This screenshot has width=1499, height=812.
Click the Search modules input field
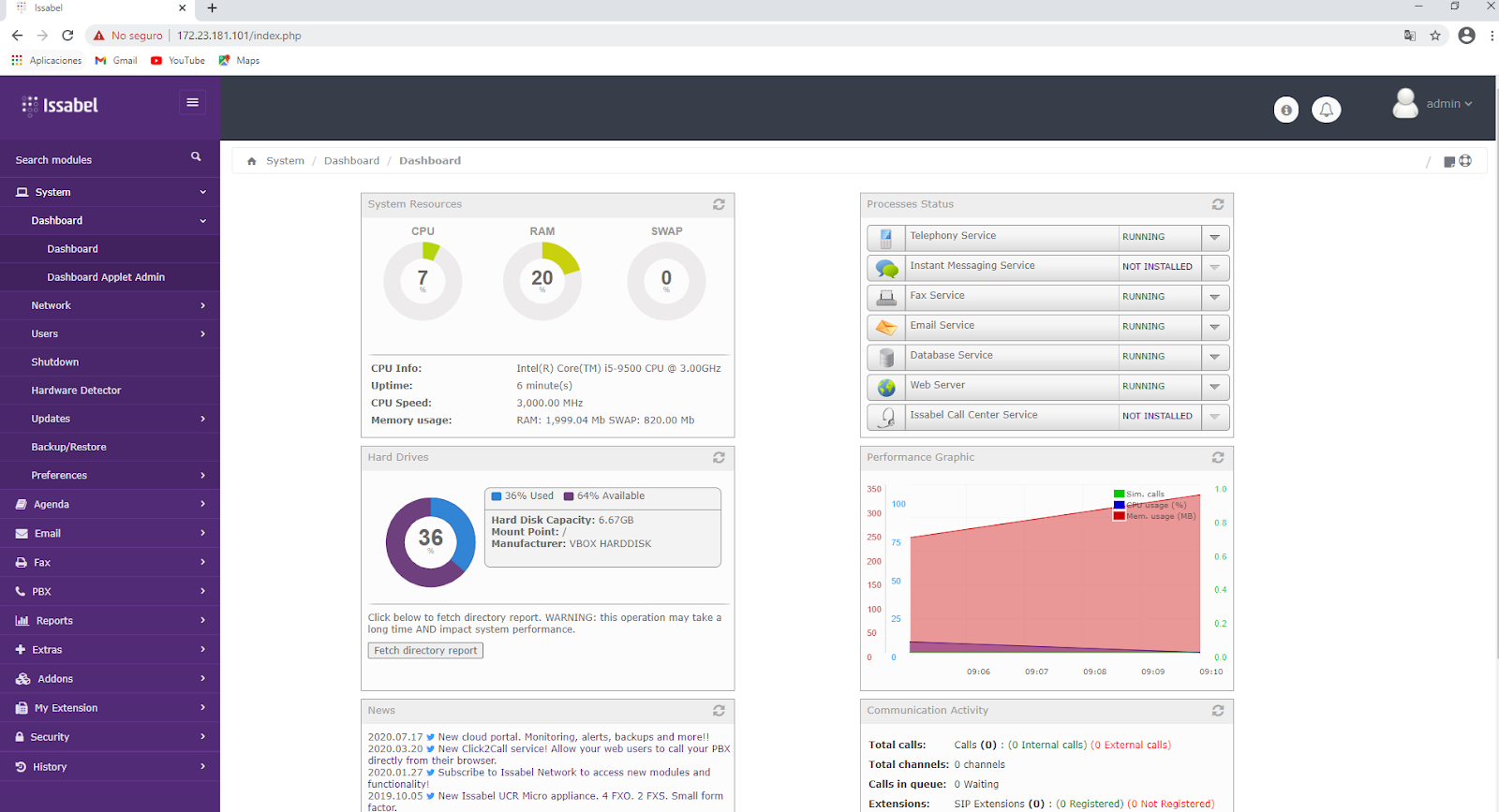98,160
